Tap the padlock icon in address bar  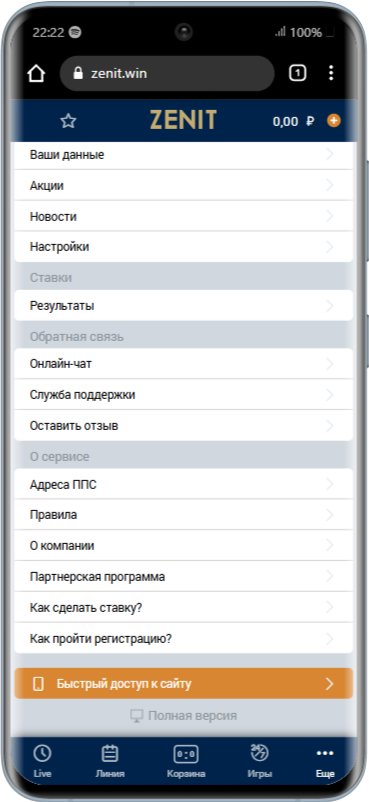point(78,74)
